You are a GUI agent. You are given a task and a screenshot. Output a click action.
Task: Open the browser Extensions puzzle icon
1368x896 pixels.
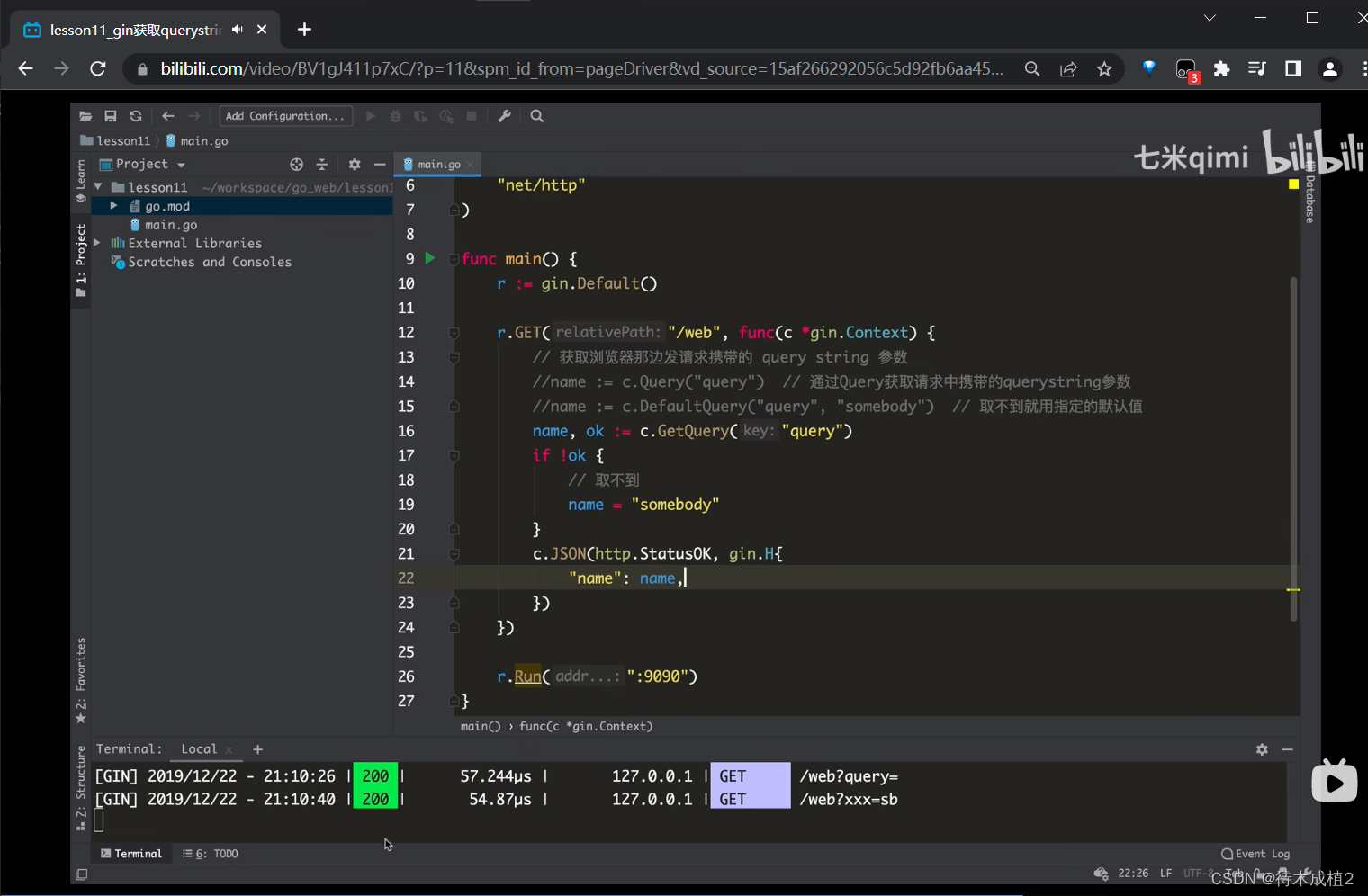(x=1221, y=69)
